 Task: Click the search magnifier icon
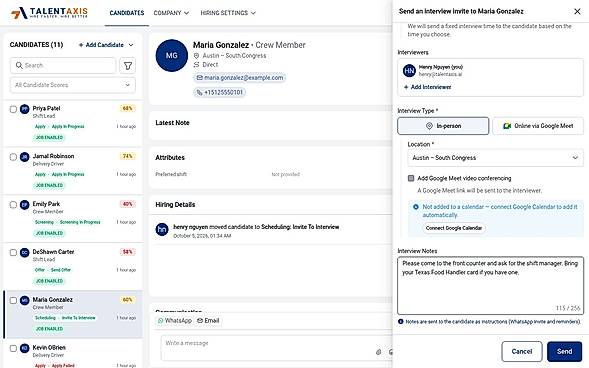point(19,65)
